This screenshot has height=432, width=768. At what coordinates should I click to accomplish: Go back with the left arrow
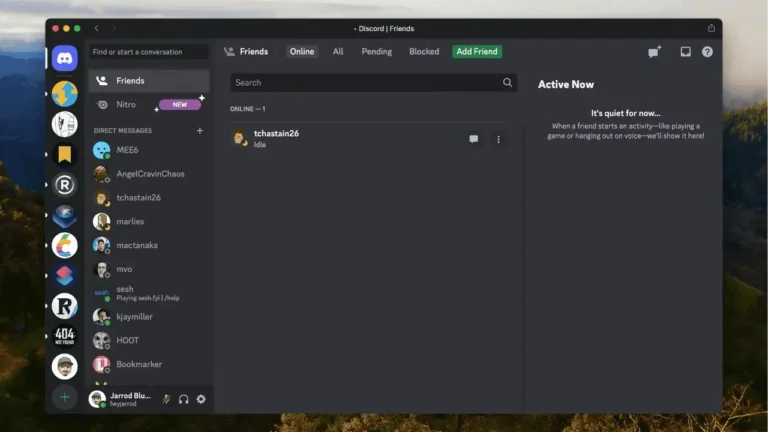click(96, 28)
